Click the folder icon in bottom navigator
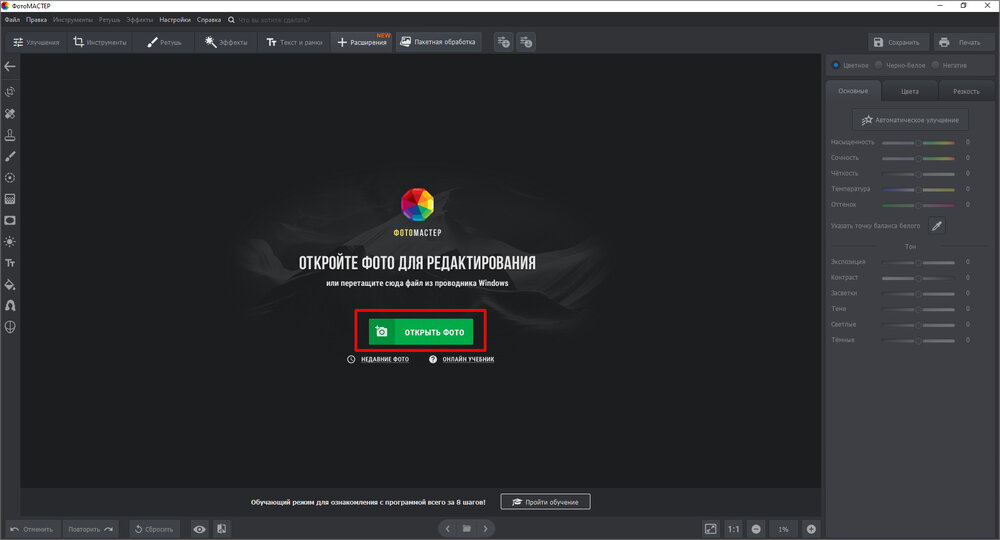 click(467, 529)
